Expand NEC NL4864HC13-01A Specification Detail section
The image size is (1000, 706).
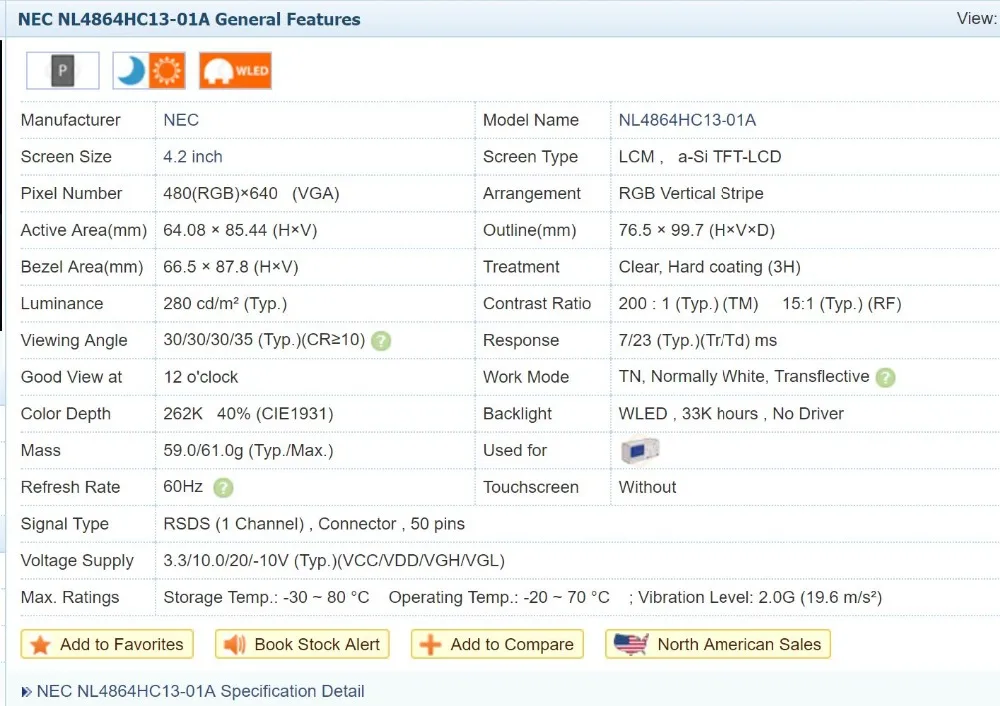200,691
